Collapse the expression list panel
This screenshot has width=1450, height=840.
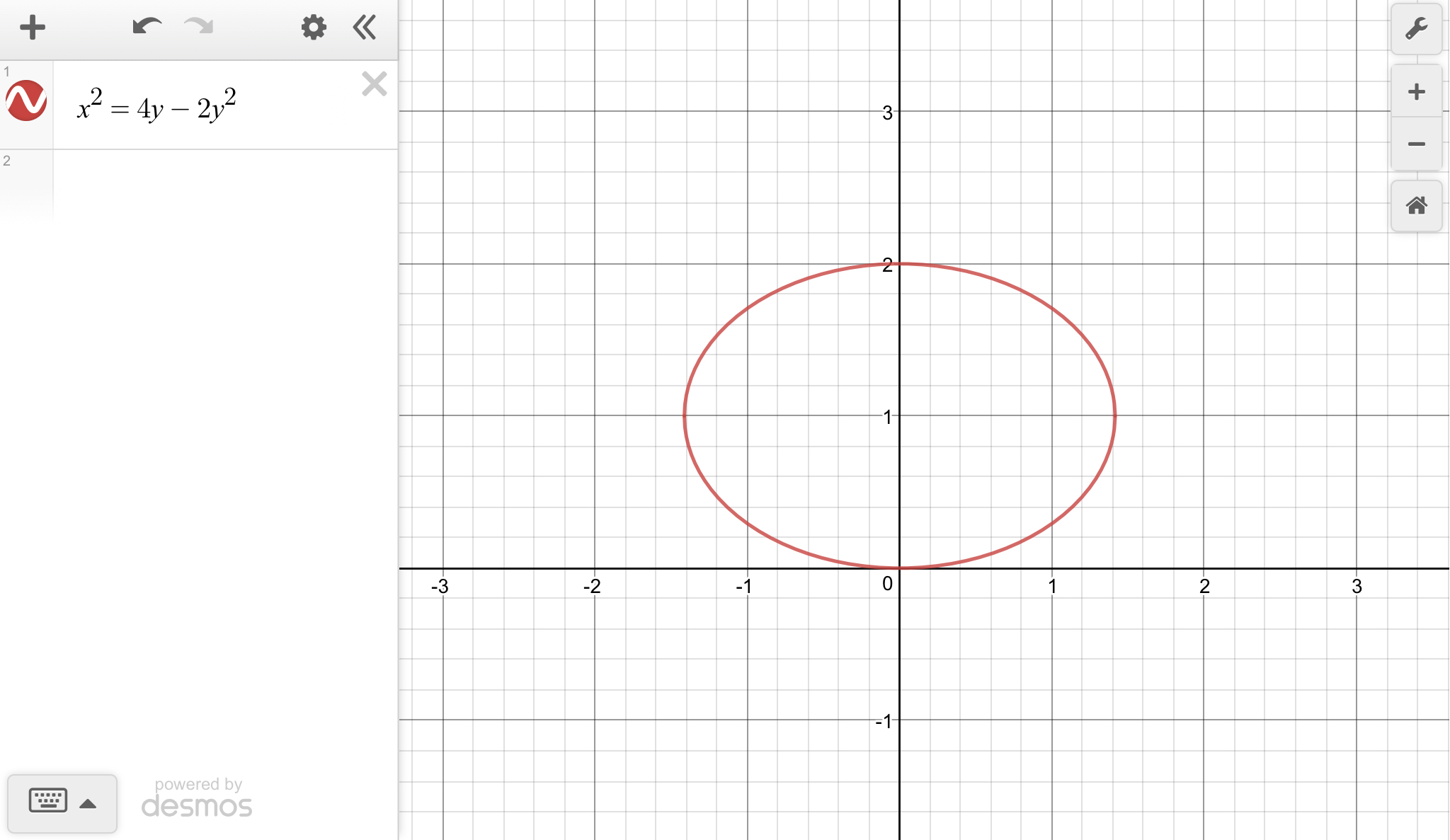tap(365, 28)
